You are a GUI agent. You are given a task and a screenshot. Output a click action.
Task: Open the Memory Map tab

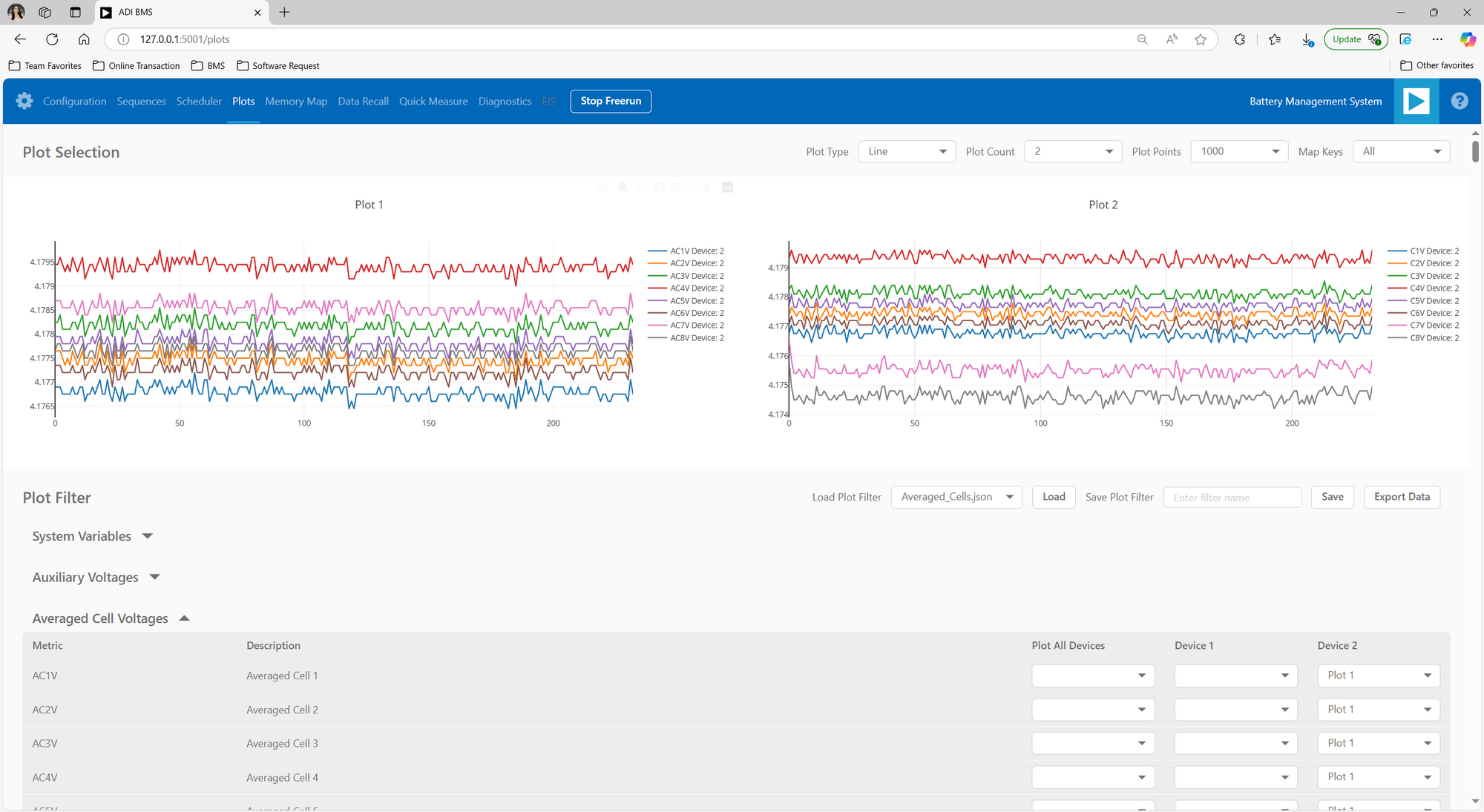coord(296,101)
